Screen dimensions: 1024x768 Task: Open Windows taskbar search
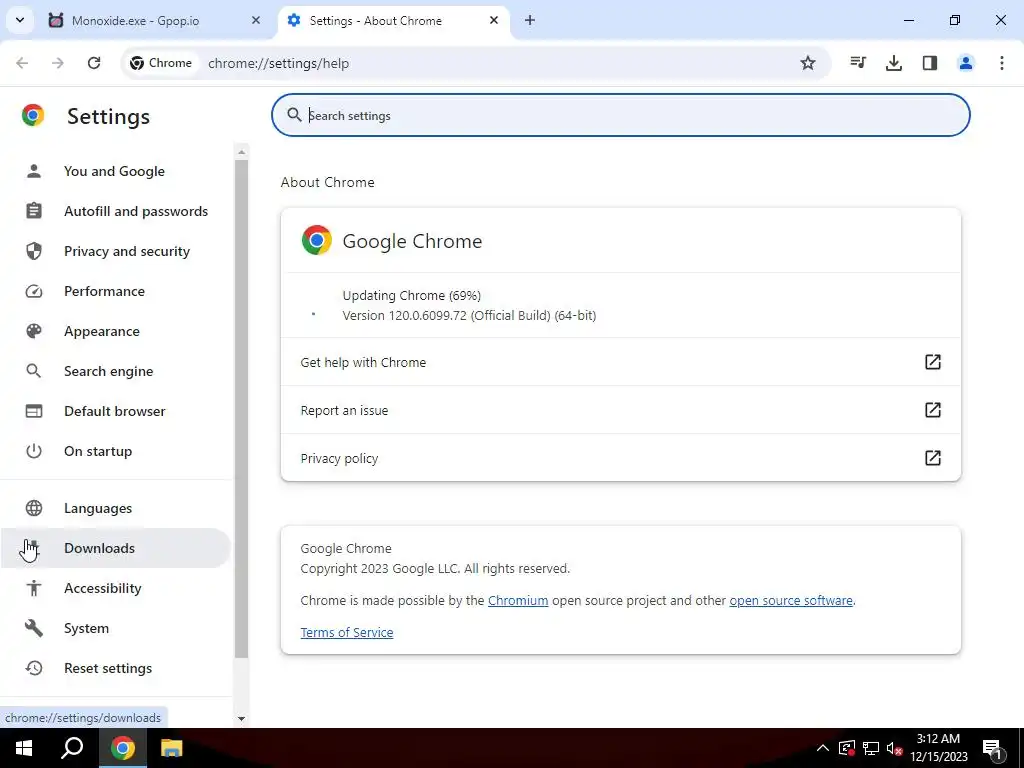72,748
